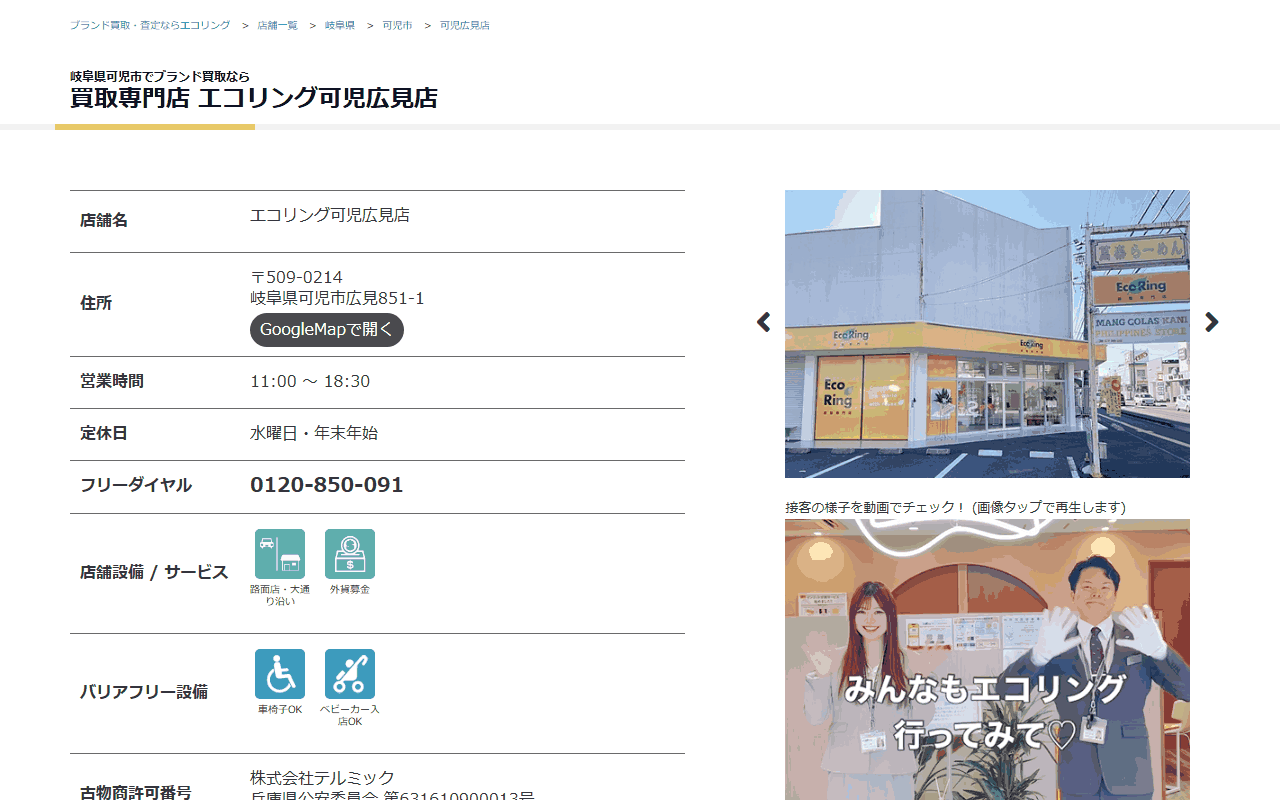Open the ブランド買取・査定ならエコリング breadcrumb link
The image size is (1280, 800).
click(x=150, y=25)
